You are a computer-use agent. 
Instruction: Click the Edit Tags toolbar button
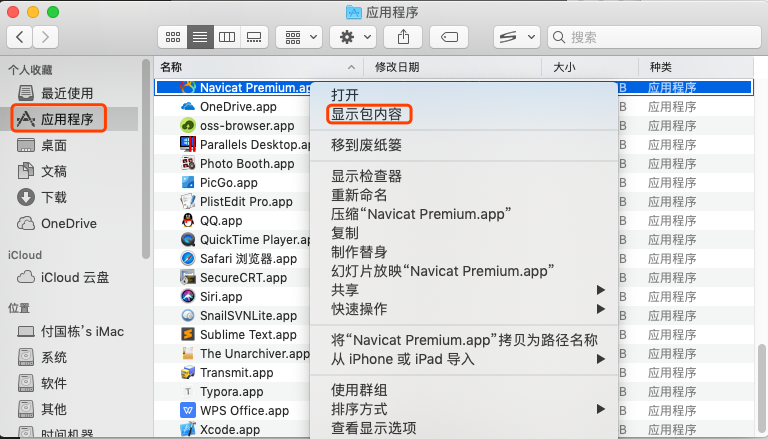tap(449, 37)
